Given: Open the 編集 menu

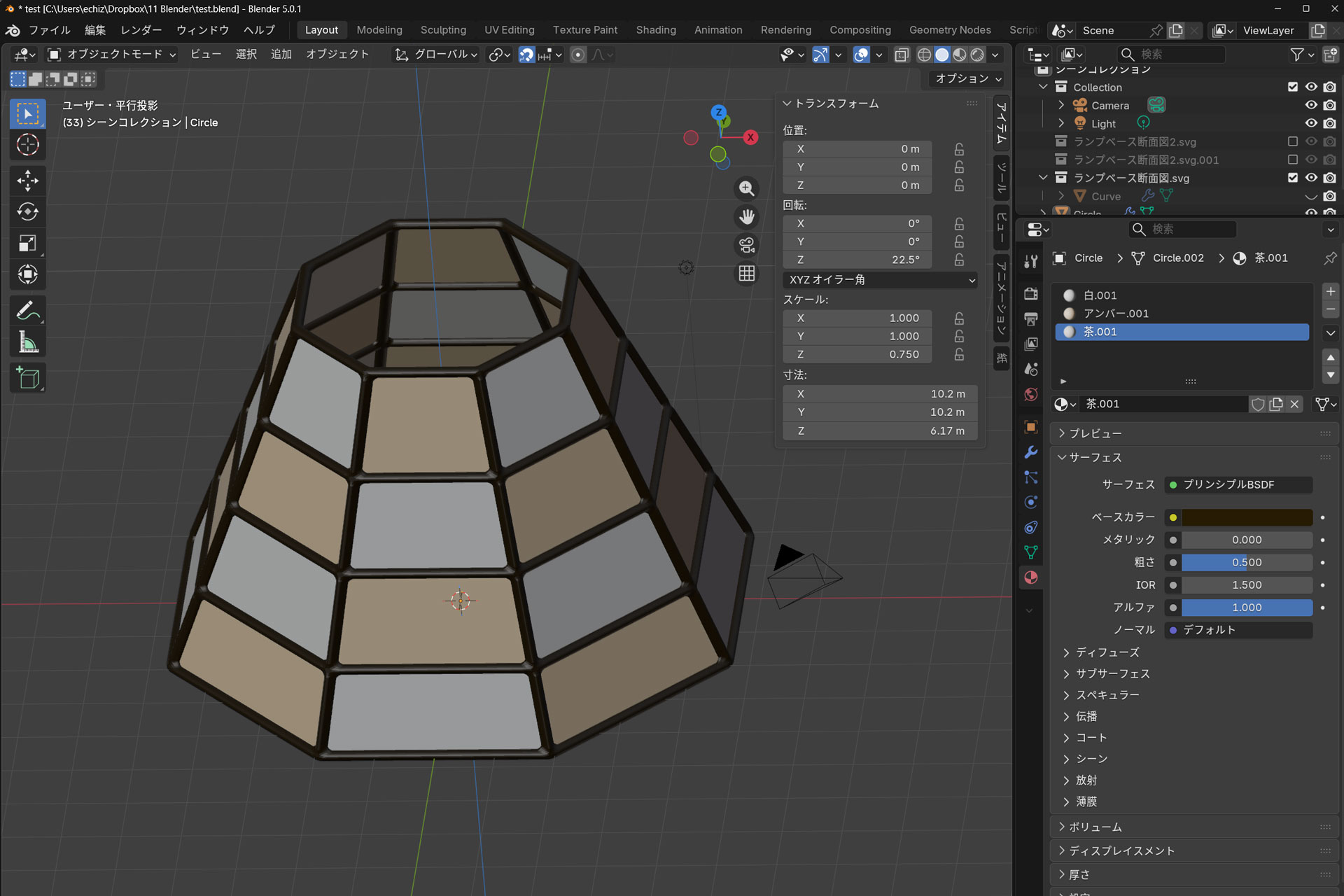Looking at the screenshot, I should 95,30.
